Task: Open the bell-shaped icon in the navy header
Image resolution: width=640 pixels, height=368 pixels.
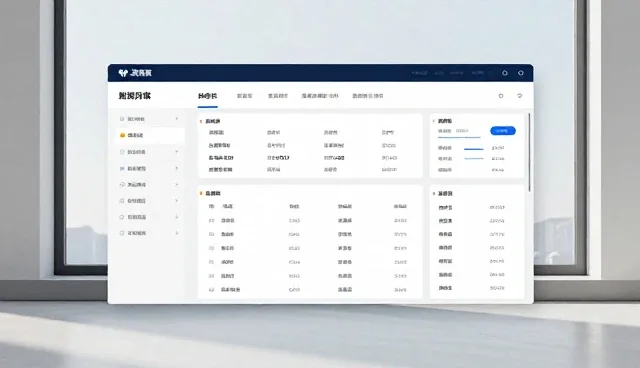Action: (x=504, y=73)
